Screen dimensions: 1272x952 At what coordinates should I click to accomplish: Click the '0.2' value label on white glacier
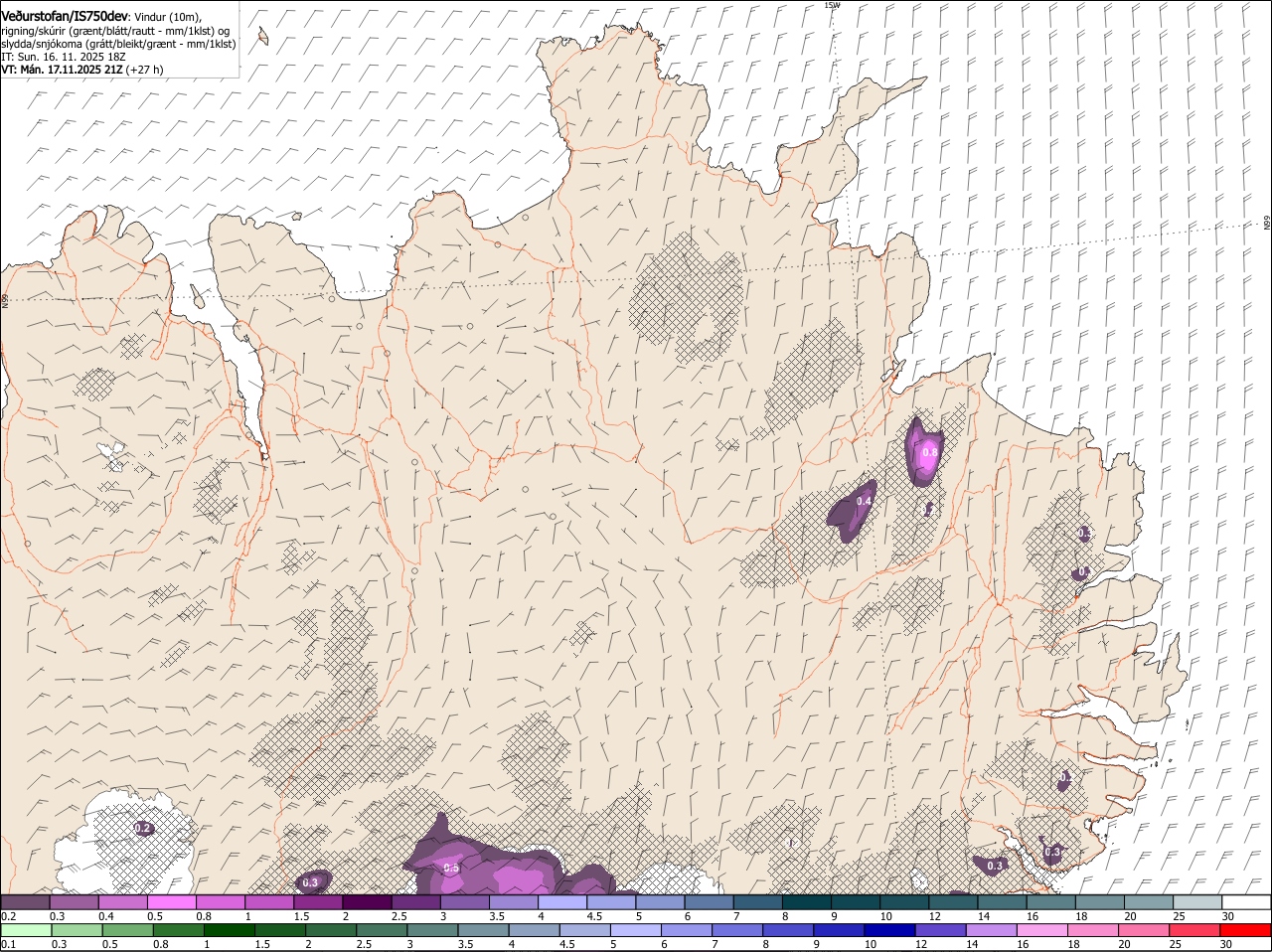pyautogui.click(x=142, y=828)
